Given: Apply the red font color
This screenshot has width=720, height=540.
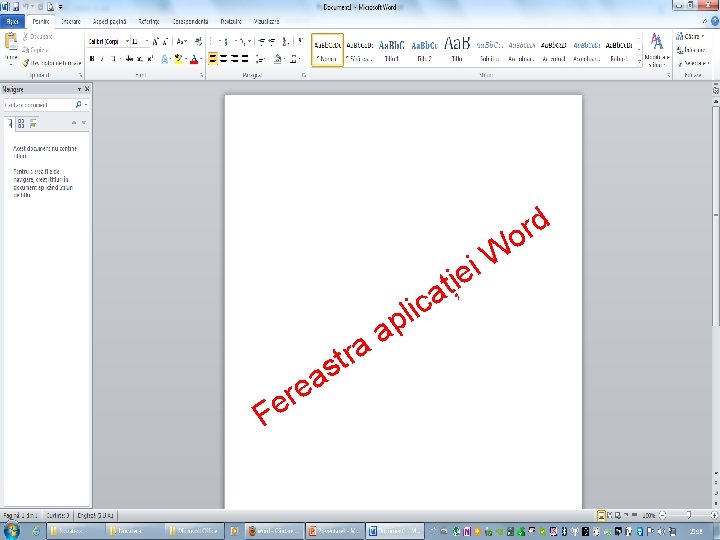Looking at the screenshot, I should pos(194,59).
